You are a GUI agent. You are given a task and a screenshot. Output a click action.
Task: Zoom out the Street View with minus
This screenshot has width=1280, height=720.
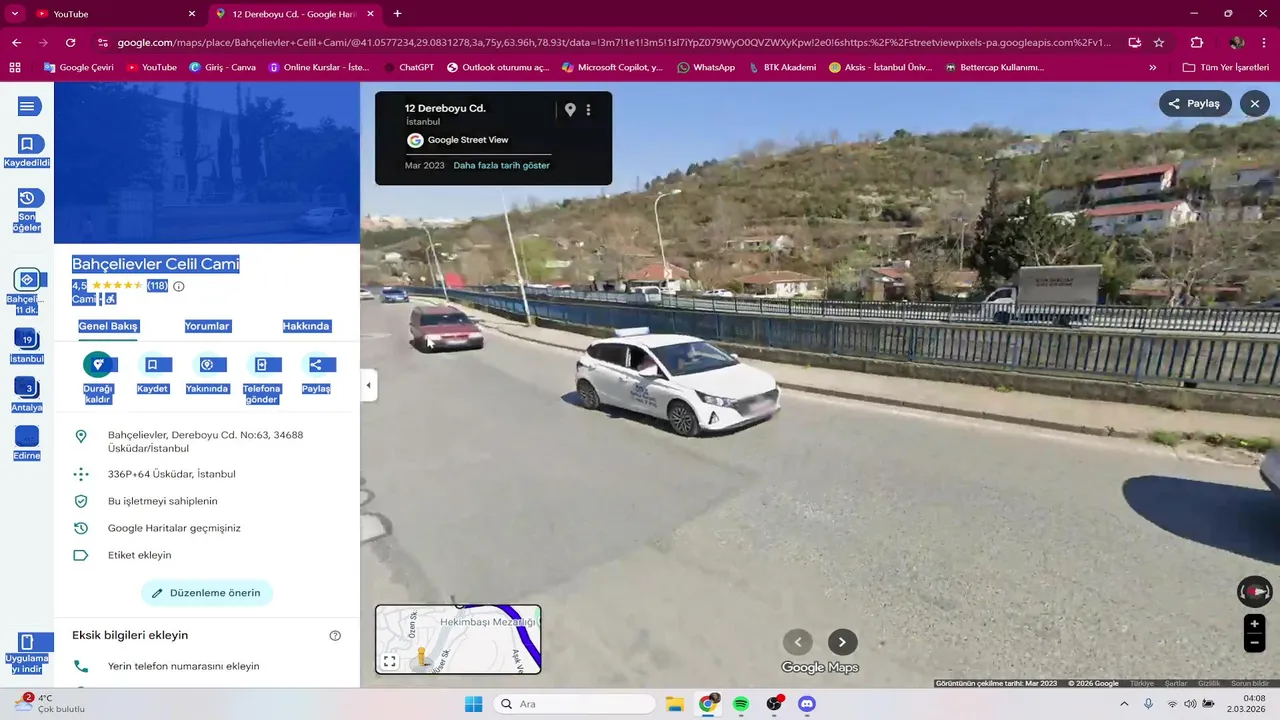(x=1254, y=643)
